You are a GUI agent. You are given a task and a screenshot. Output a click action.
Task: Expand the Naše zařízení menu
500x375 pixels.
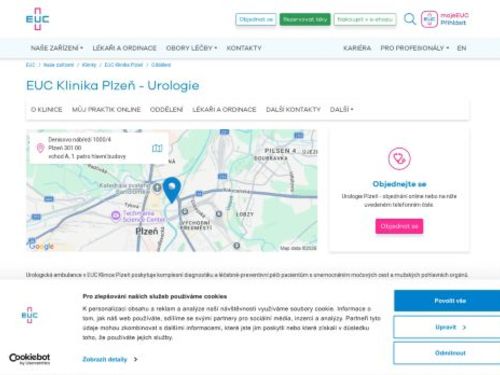click(57, 48)
